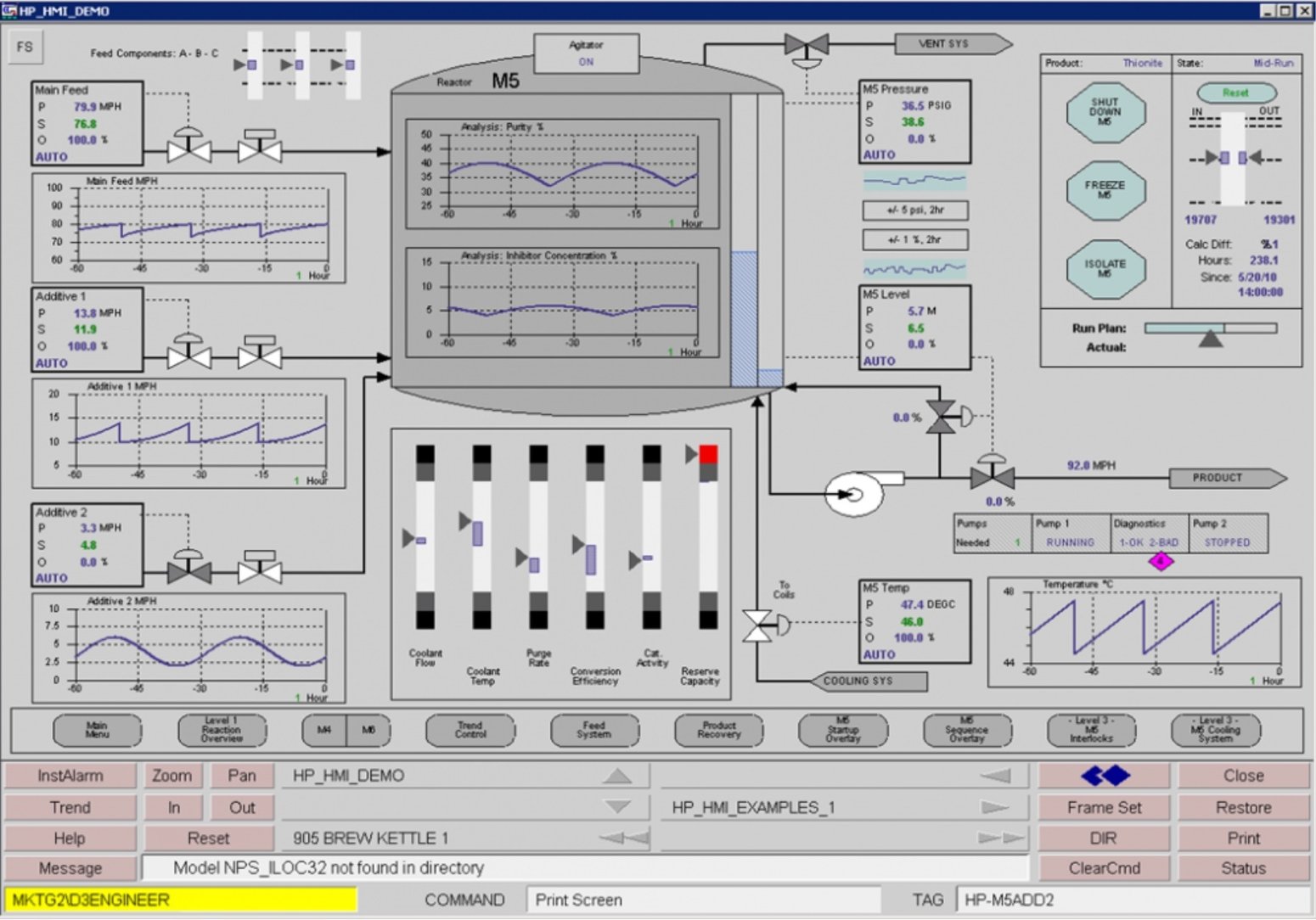
Task: Click the blue double-diamond navigation icon
Action: point(1104,775)
